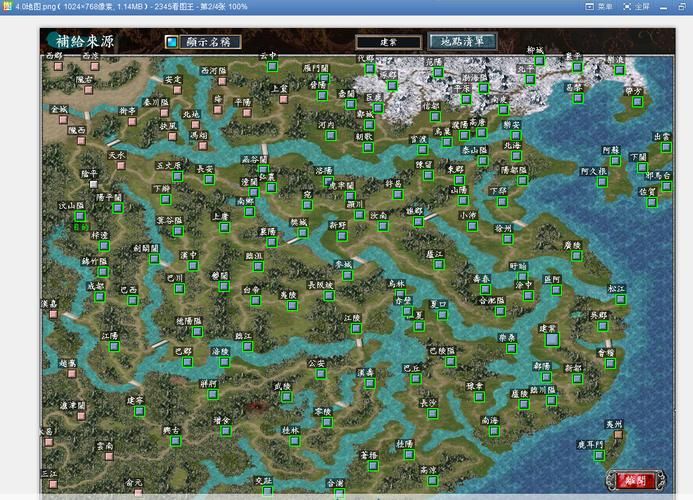Select the 南海 city marker

coord(494,431)
